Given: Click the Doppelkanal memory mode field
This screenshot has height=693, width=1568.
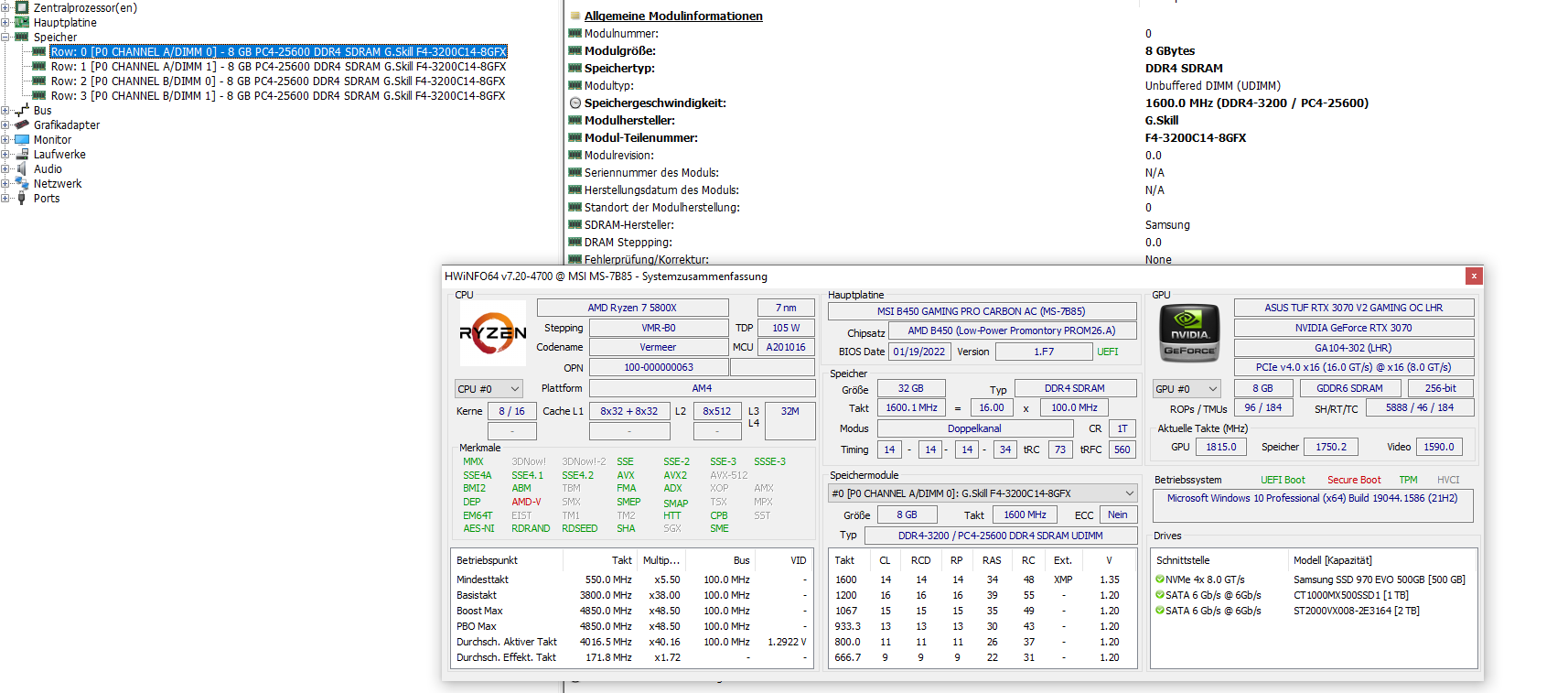Looking at the screenshot, I should point(974,428).
